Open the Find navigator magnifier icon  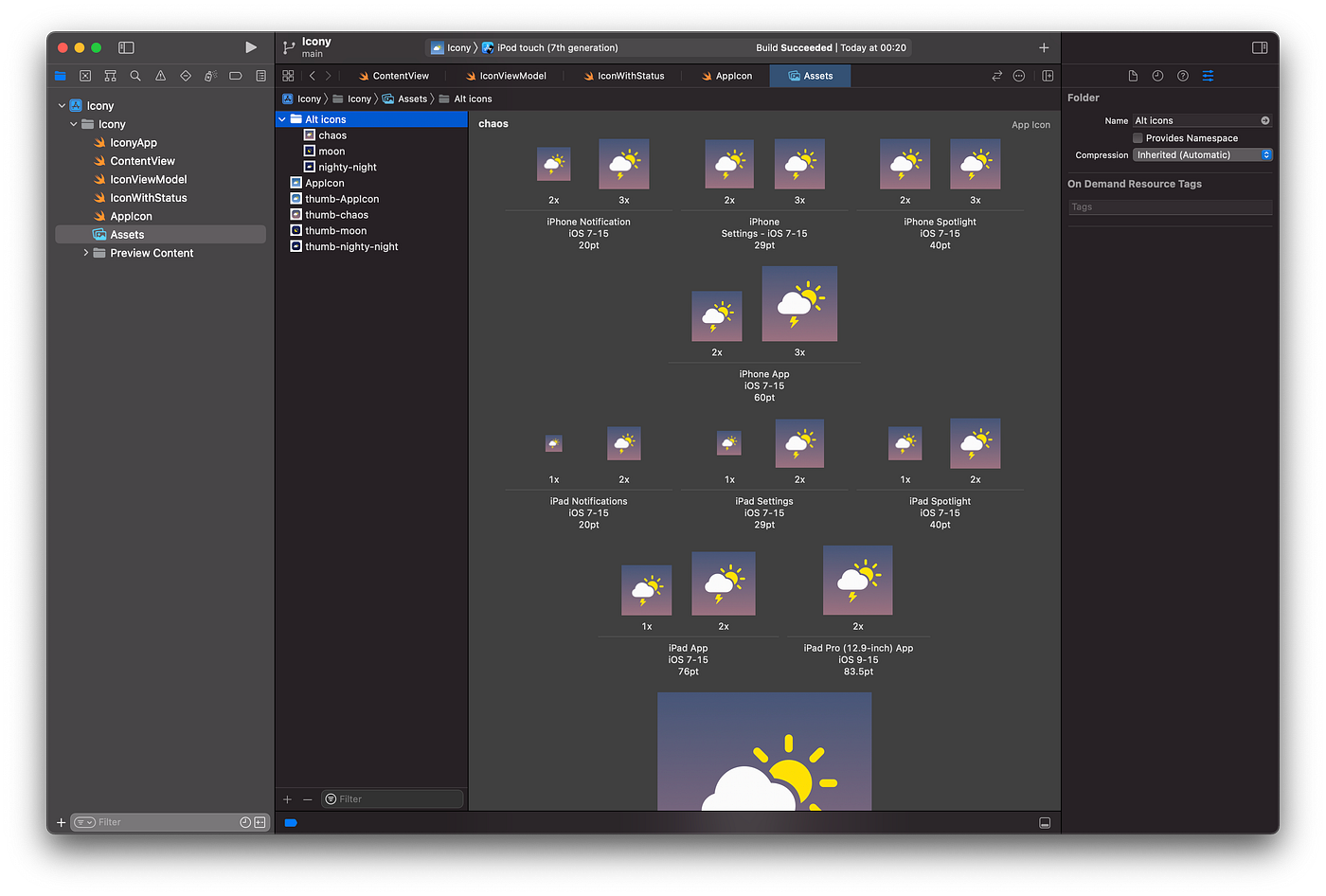pyautogui.click(x=135, y=76)
